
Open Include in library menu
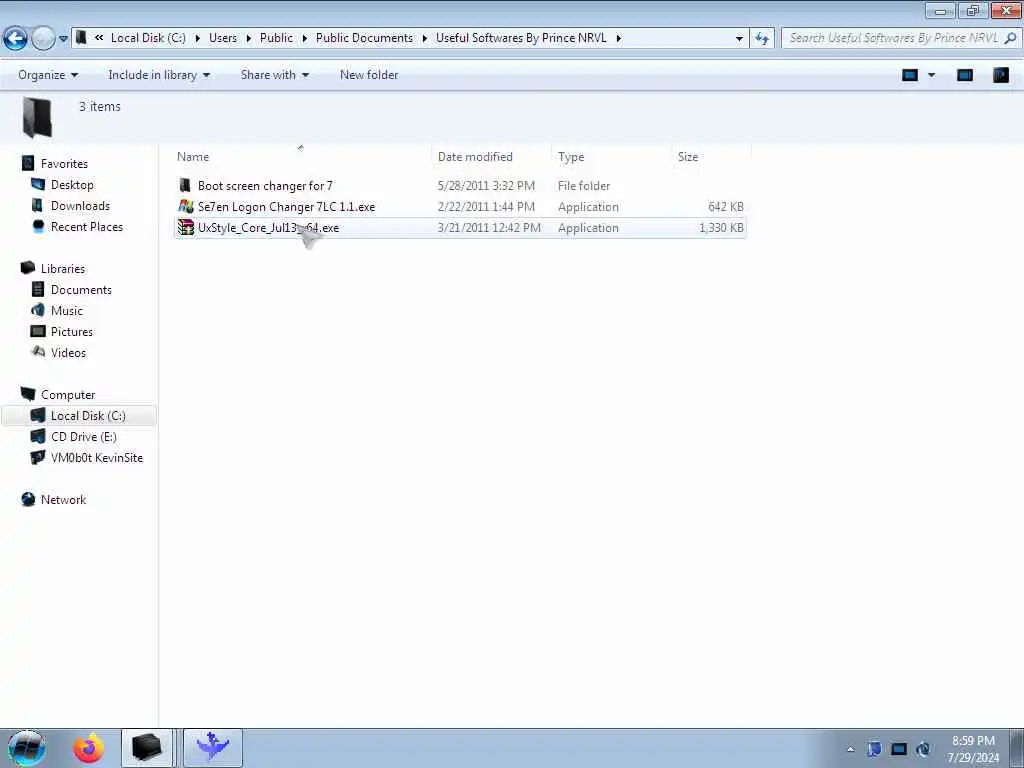point(159,75)
